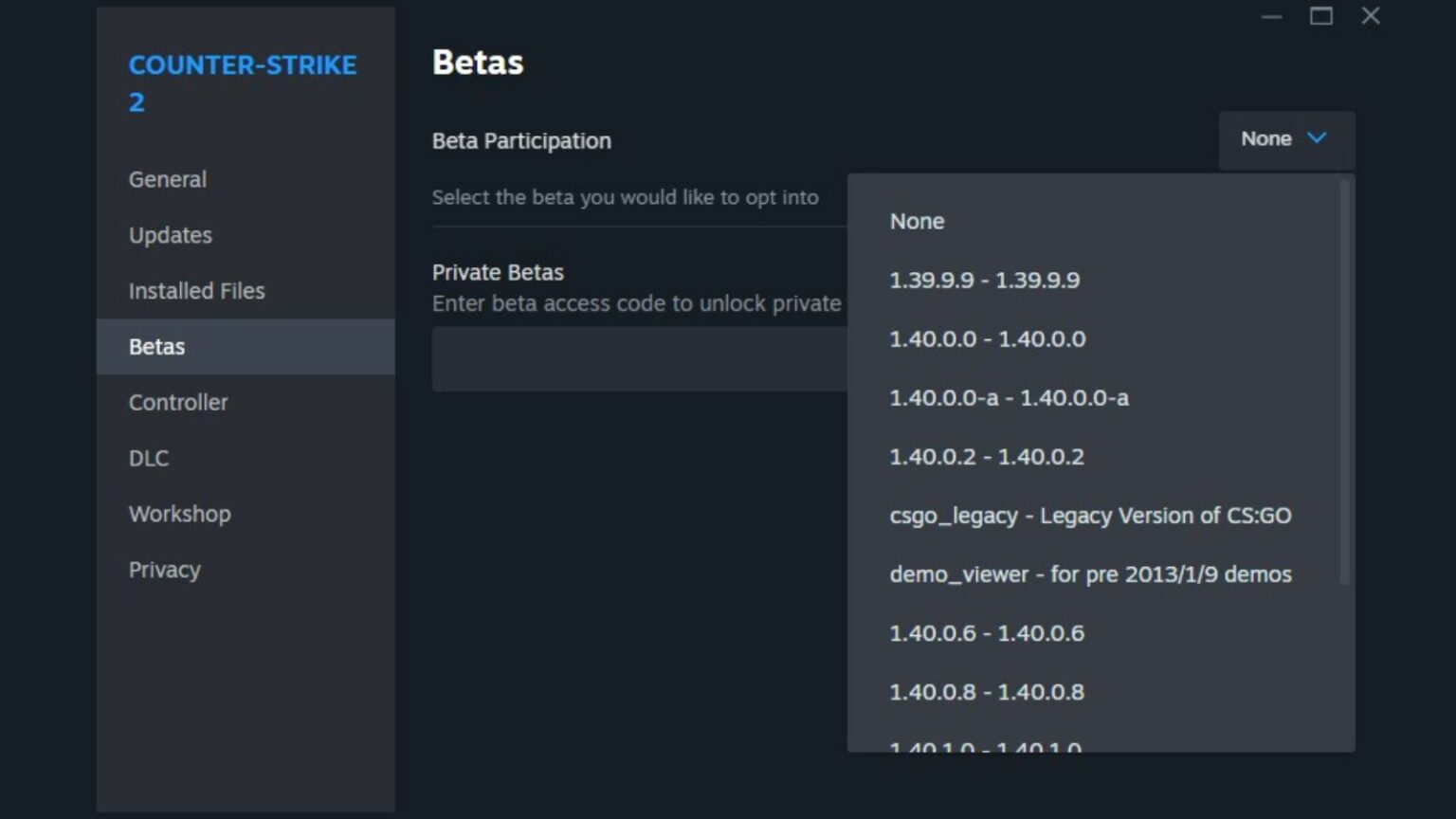The image size is (1456, 819).
Task: Open the DLC section
Action: click(149, 459)
